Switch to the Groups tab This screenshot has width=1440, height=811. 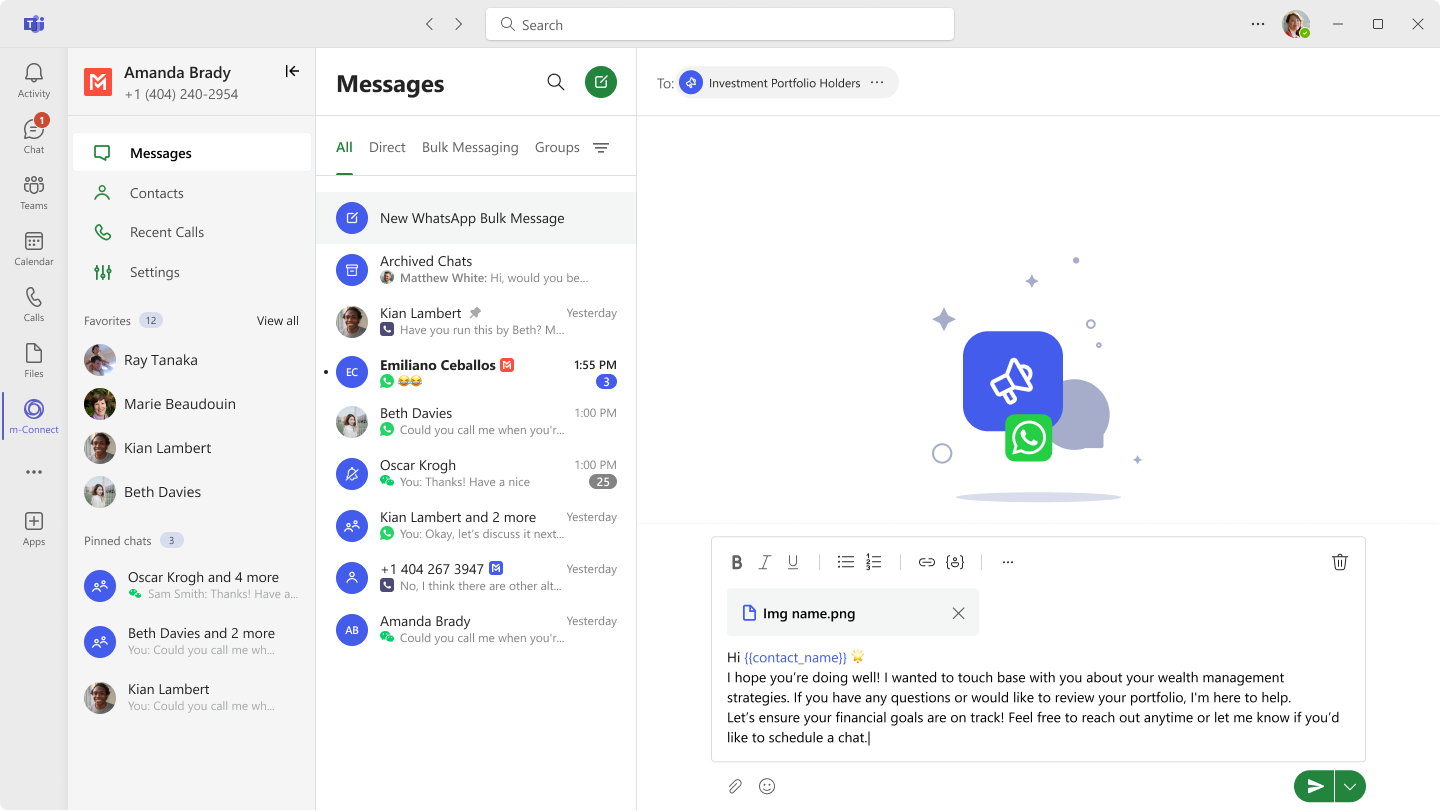point(557,148)
